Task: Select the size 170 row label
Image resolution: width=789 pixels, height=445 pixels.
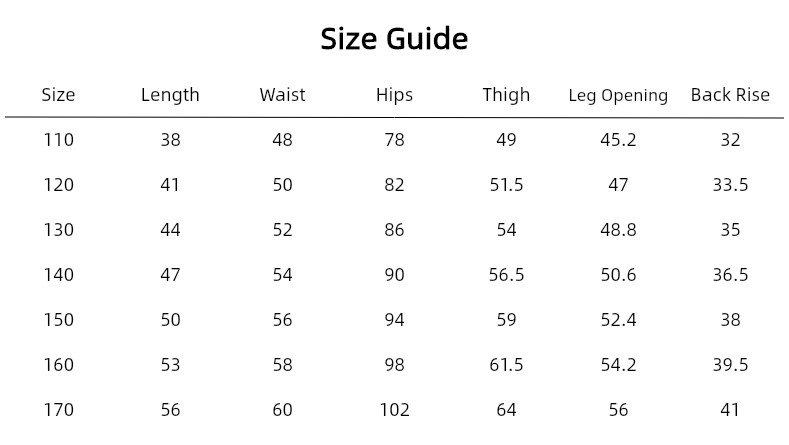Action: coord(59,410)
